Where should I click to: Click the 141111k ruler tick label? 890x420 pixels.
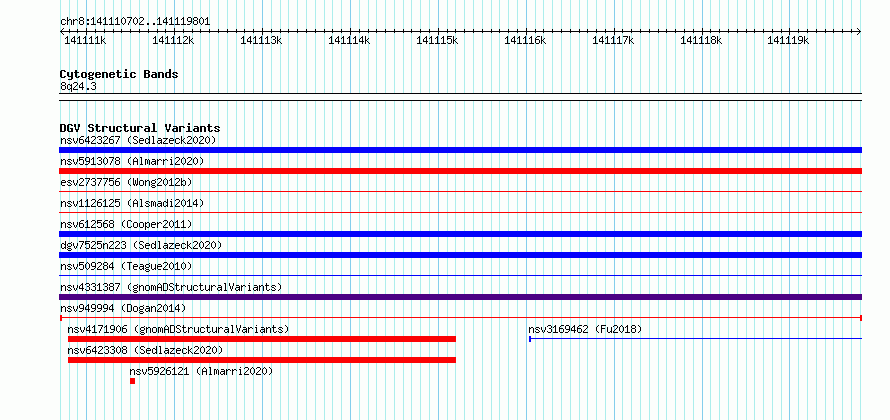tap(85, 40)
